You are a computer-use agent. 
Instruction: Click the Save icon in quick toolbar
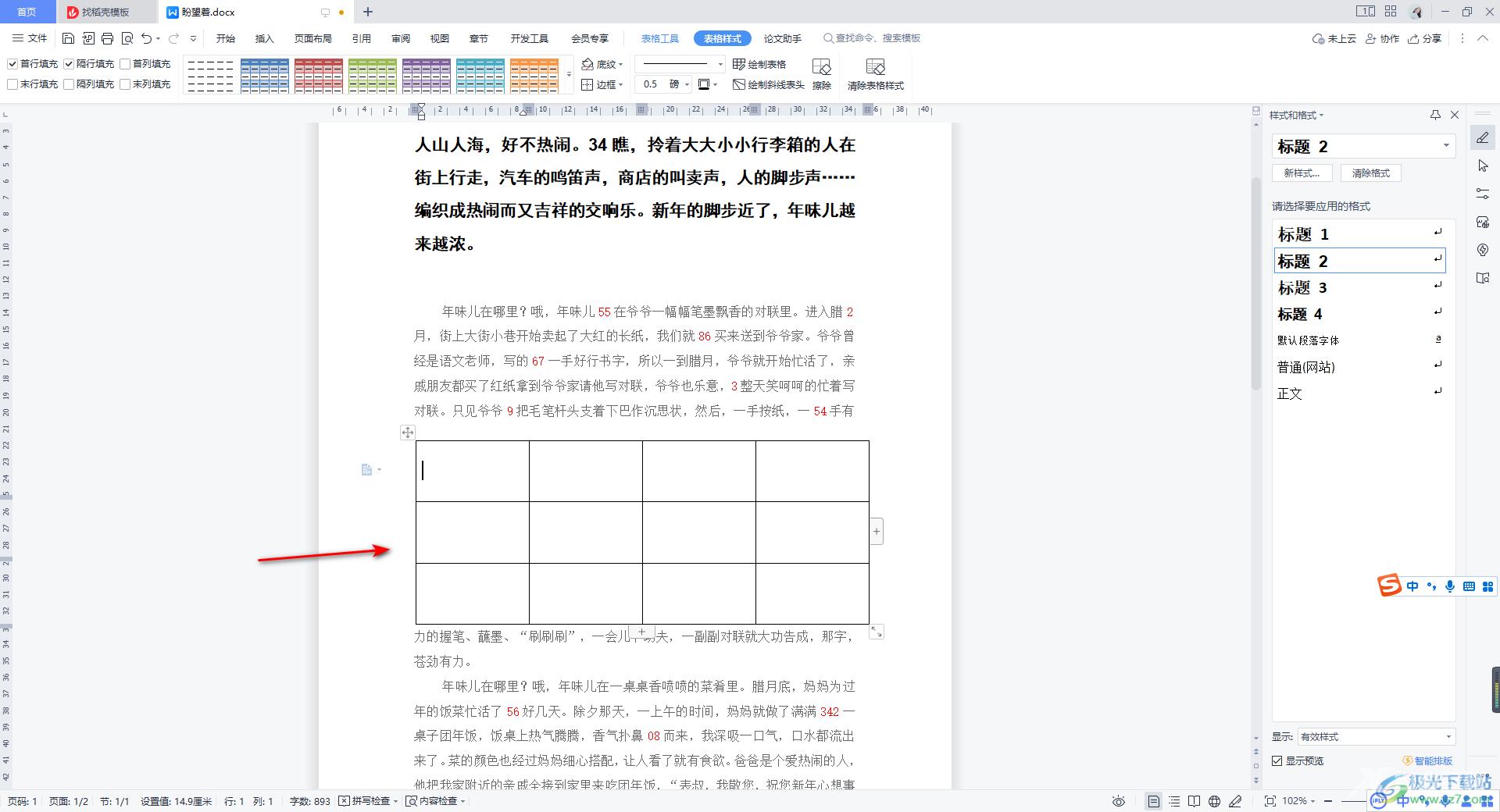pos(68,38)
